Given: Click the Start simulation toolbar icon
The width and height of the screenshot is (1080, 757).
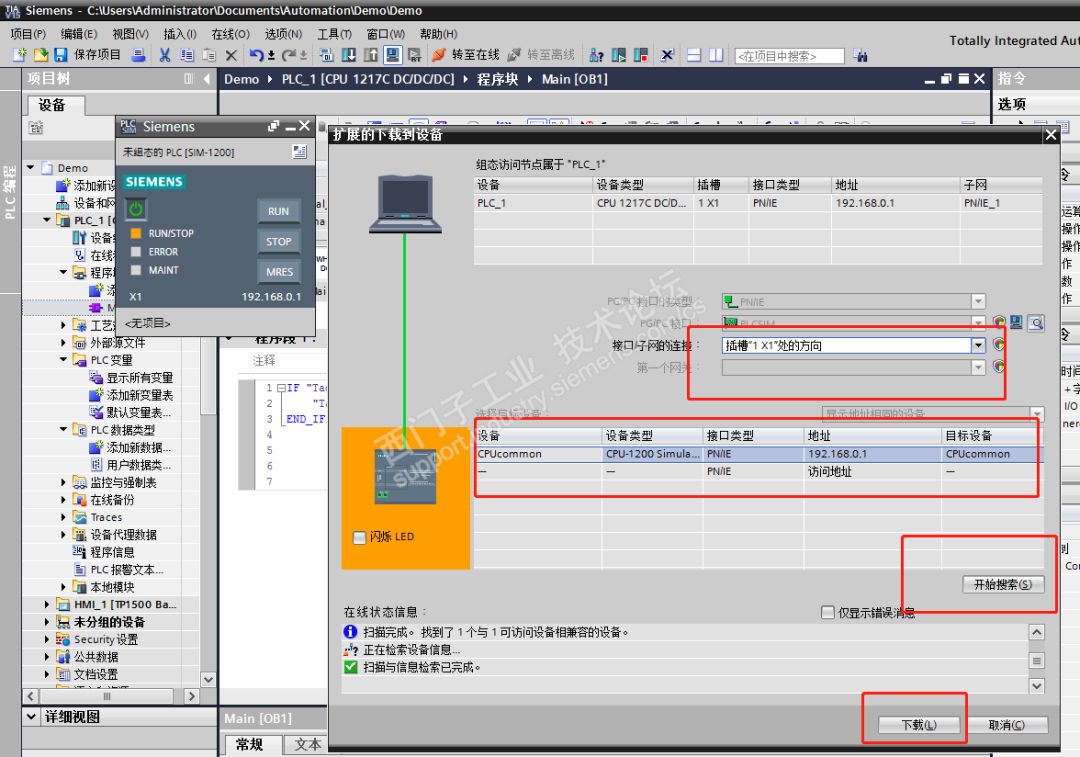Looking at the screenshot, I should [393, 55].
